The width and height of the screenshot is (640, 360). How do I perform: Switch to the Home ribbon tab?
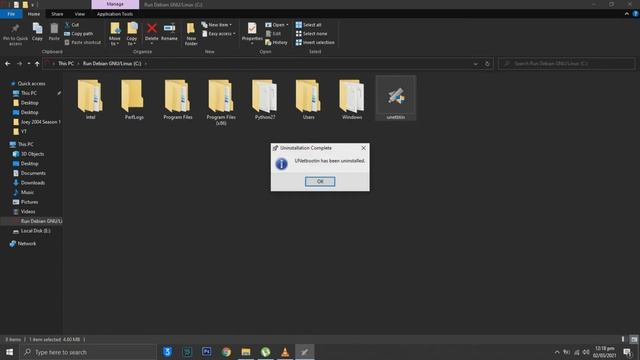coord(34,14)
